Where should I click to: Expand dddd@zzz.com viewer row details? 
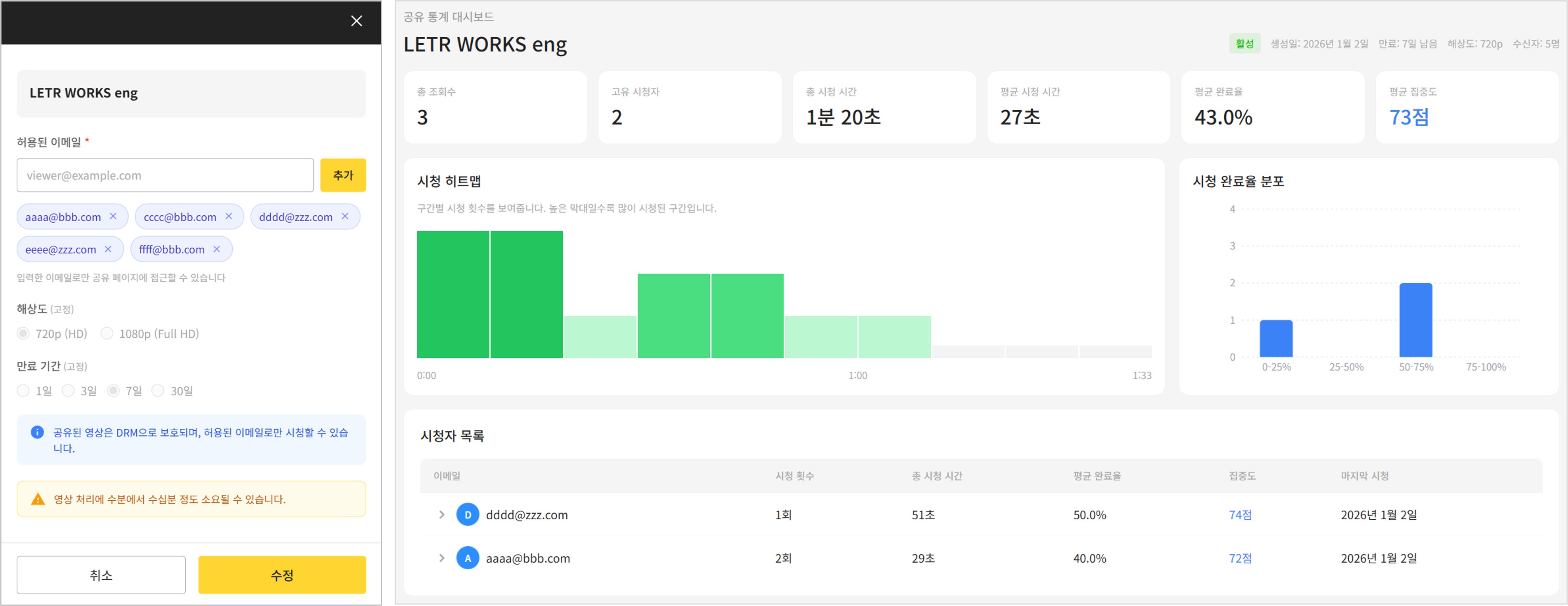tap(442, 515)
